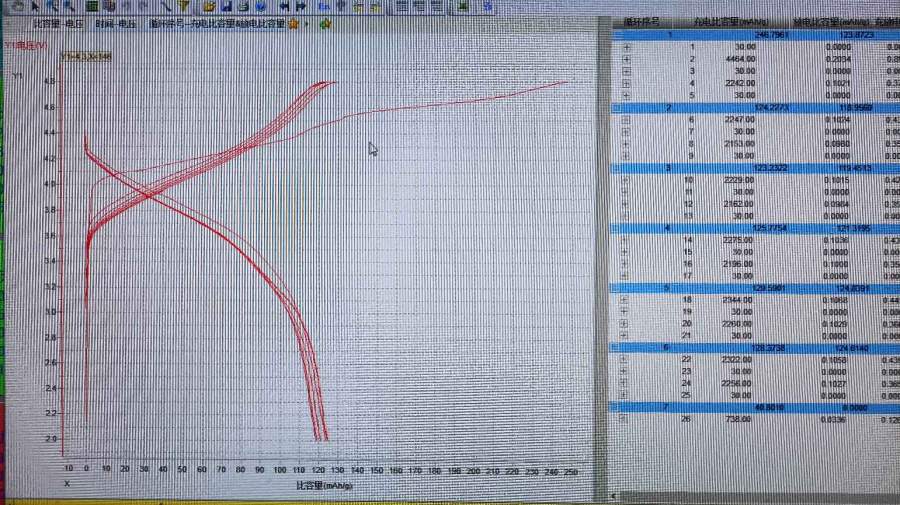Click the Y1=4.3,X=146 coordinate label
Viewport: 900px width, 505px height.
[86, 57]
